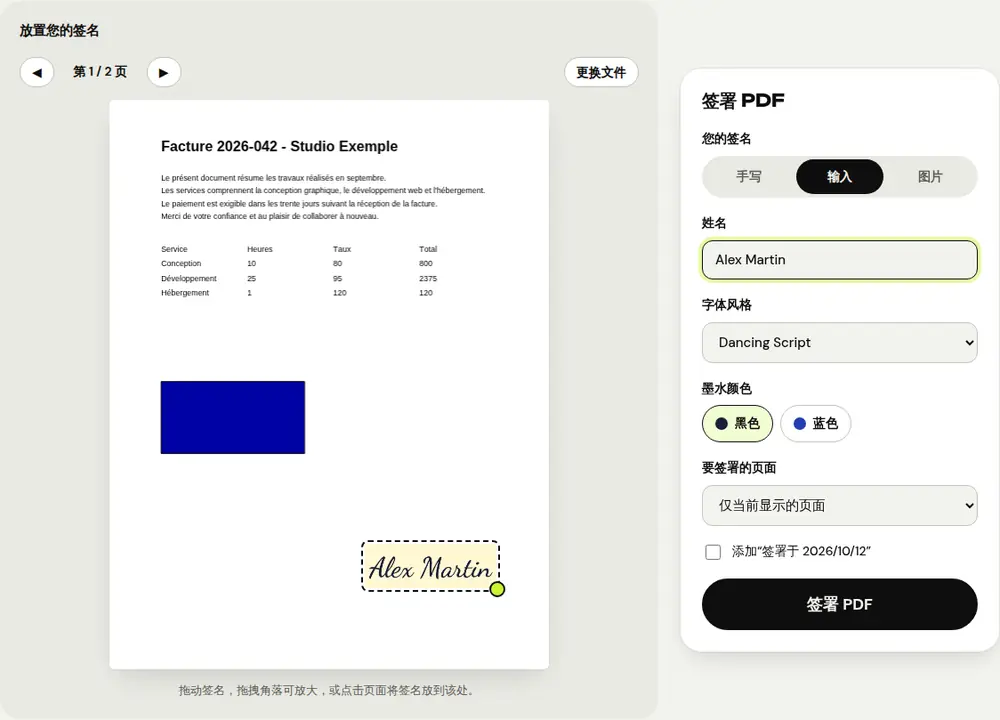The width and height of the screenshot is (1000, 720).
Task: Choose the 黑色 ink color
Action: pyautogui.click(x=737, y=423)
